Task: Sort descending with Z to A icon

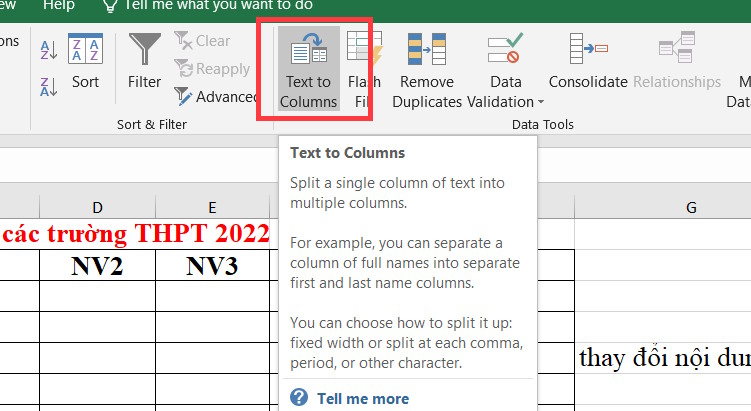Action: point(49,87)
